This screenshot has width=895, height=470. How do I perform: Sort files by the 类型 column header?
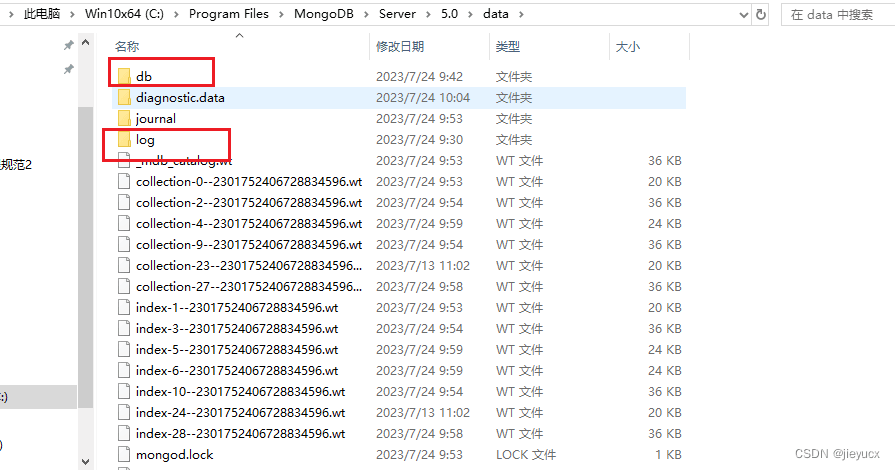(508, 46)
